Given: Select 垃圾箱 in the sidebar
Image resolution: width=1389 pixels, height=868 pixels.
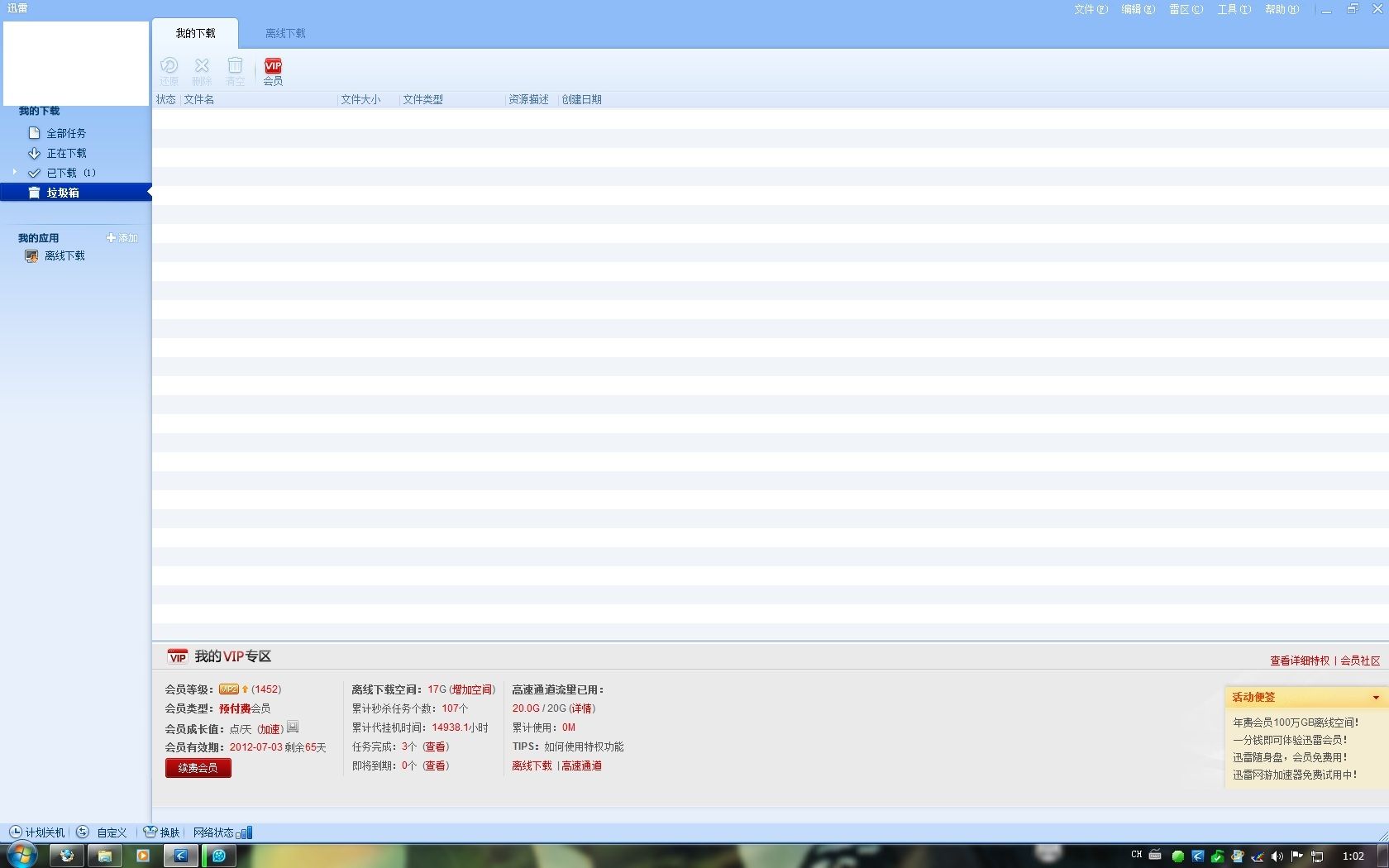Looking at the screenshot, I should (75, 193).
